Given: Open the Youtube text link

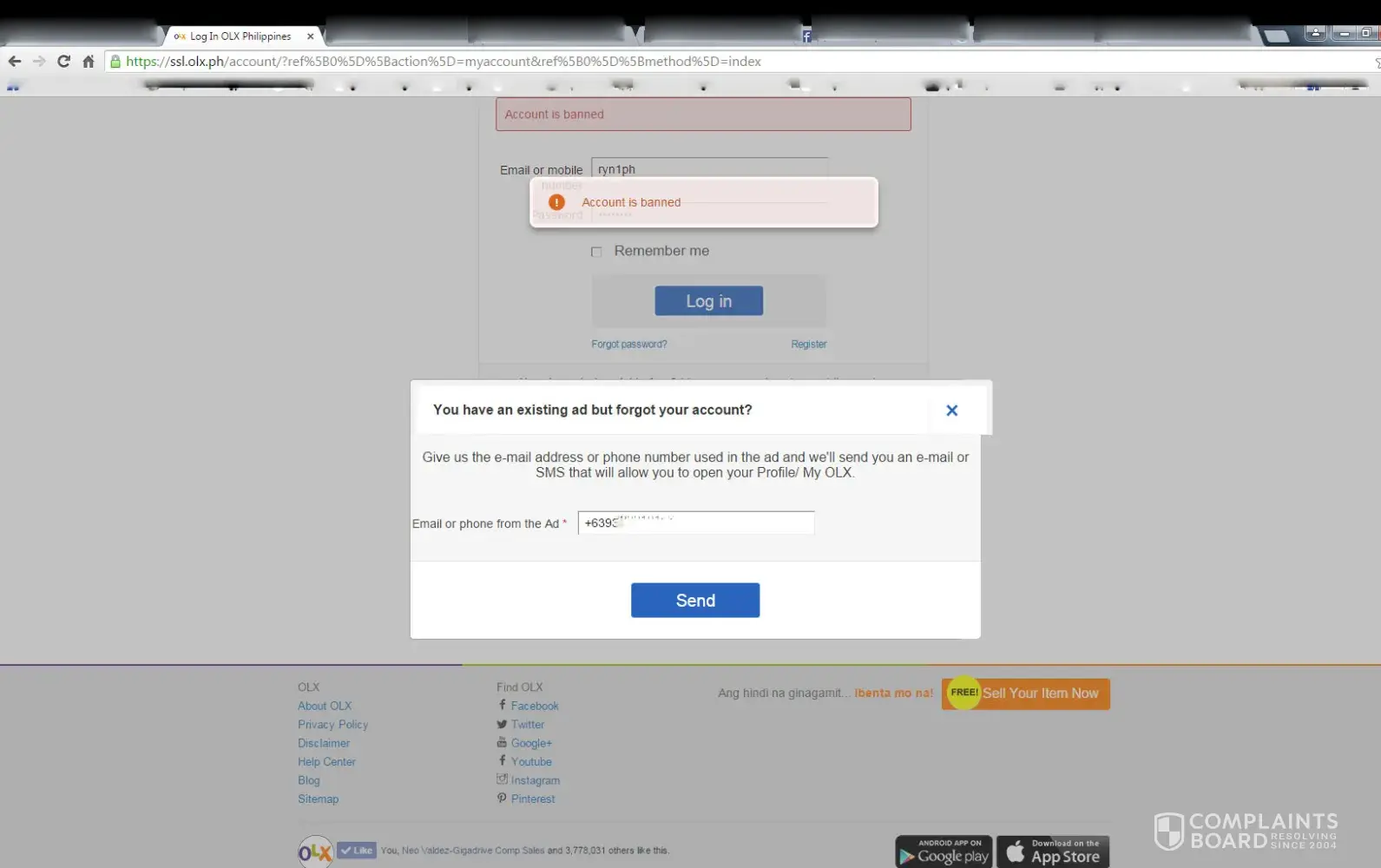Looking at the screenshot, I should click(x=531, y=761).
